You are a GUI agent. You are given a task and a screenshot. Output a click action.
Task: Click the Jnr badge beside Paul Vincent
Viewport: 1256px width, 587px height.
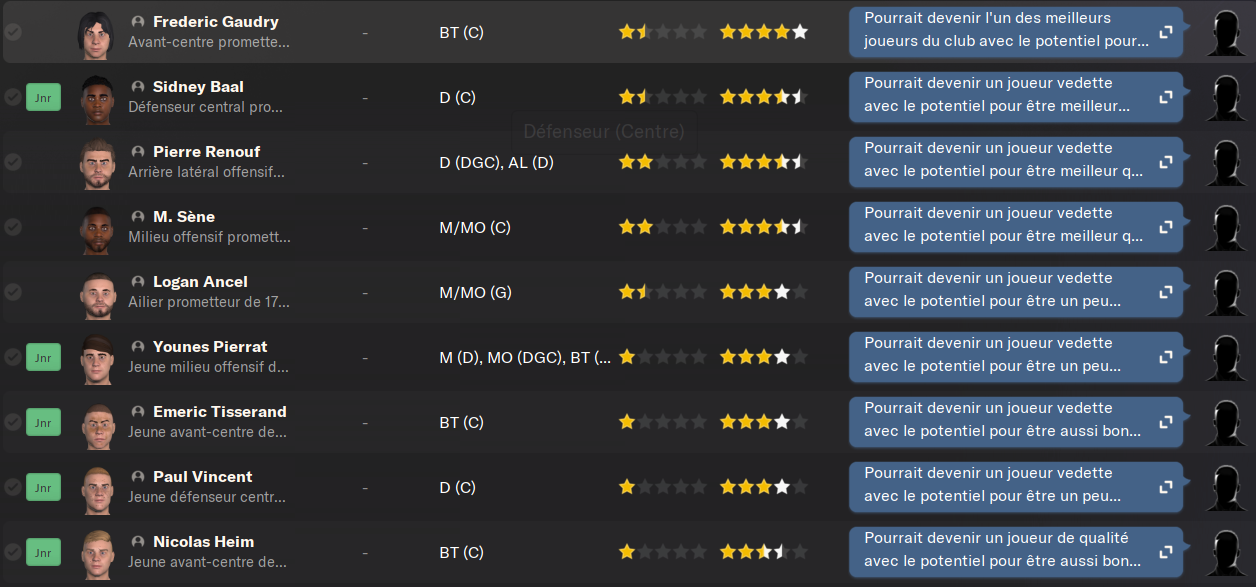pos(43,487)
